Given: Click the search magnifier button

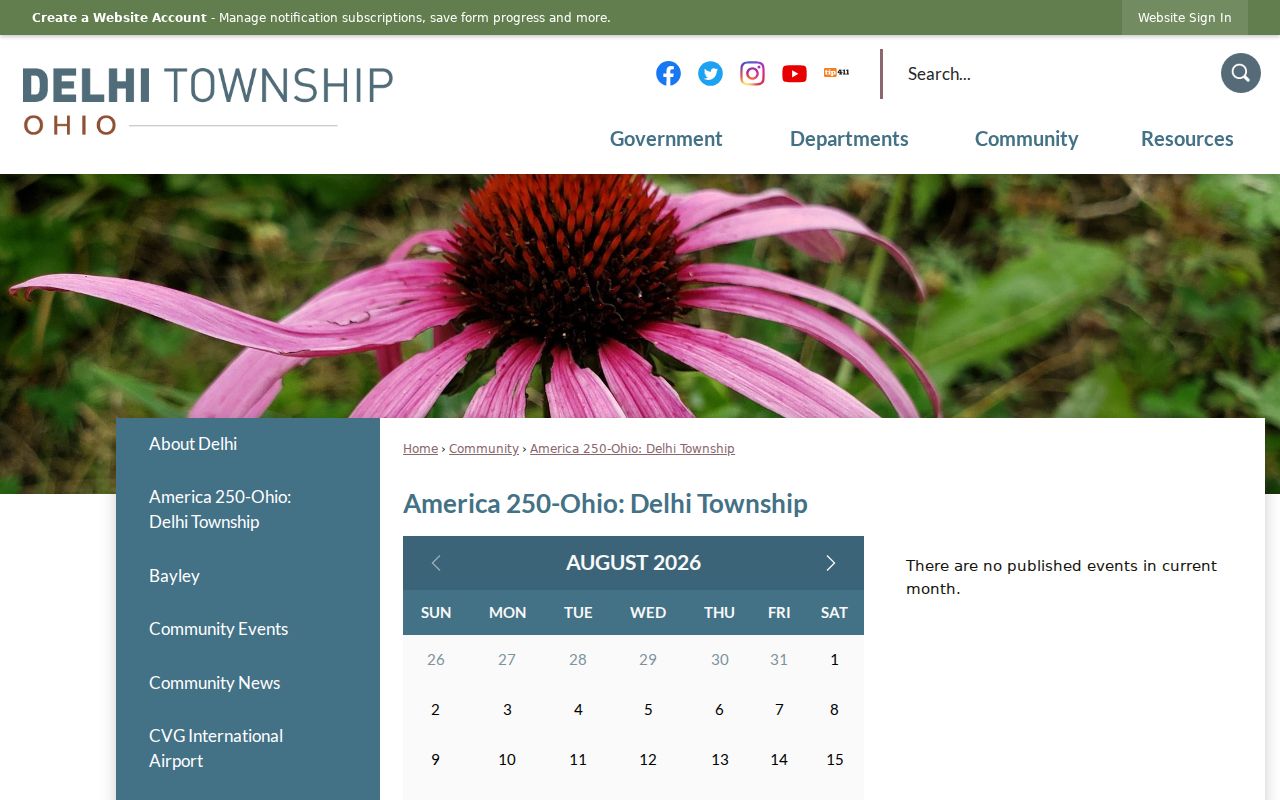Looking at the screenshot, I should (1240, 73).
